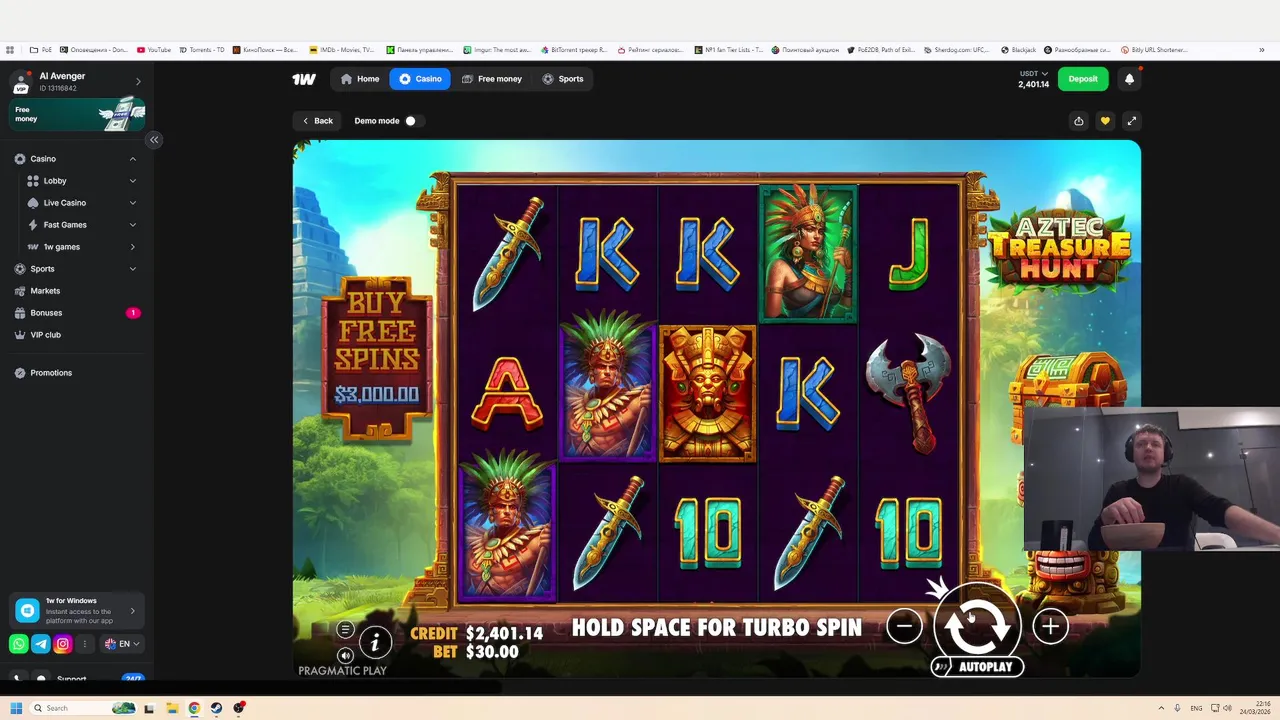Image resolution: width=1280 pixels, height=720 pixels.
Task: Open the slot game hamburger menu icon
Action: (x=345, y=630)
